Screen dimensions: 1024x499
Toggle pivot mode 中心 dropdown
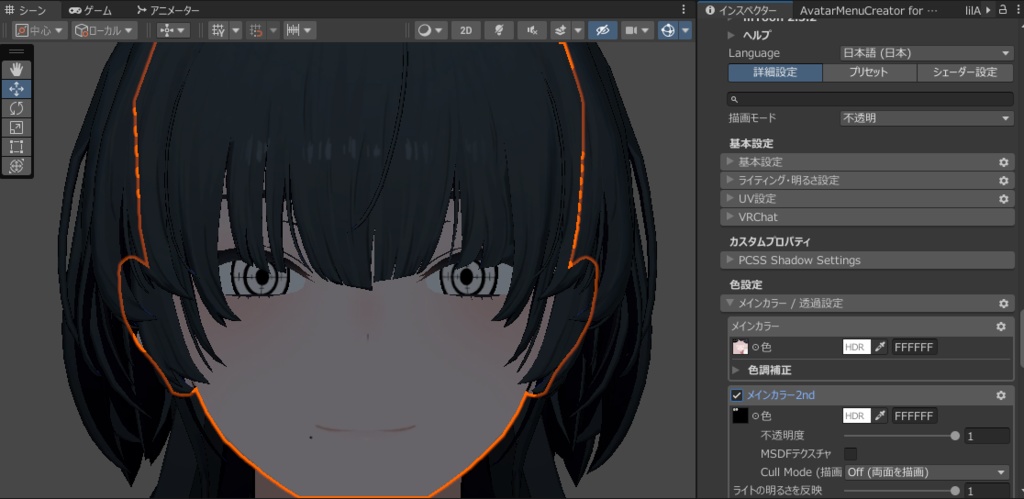click(40, 30)
